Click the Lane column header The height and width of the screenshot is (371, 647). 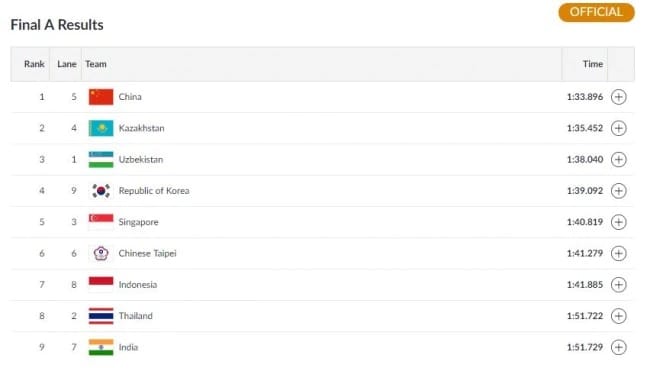tap(67, 64)
